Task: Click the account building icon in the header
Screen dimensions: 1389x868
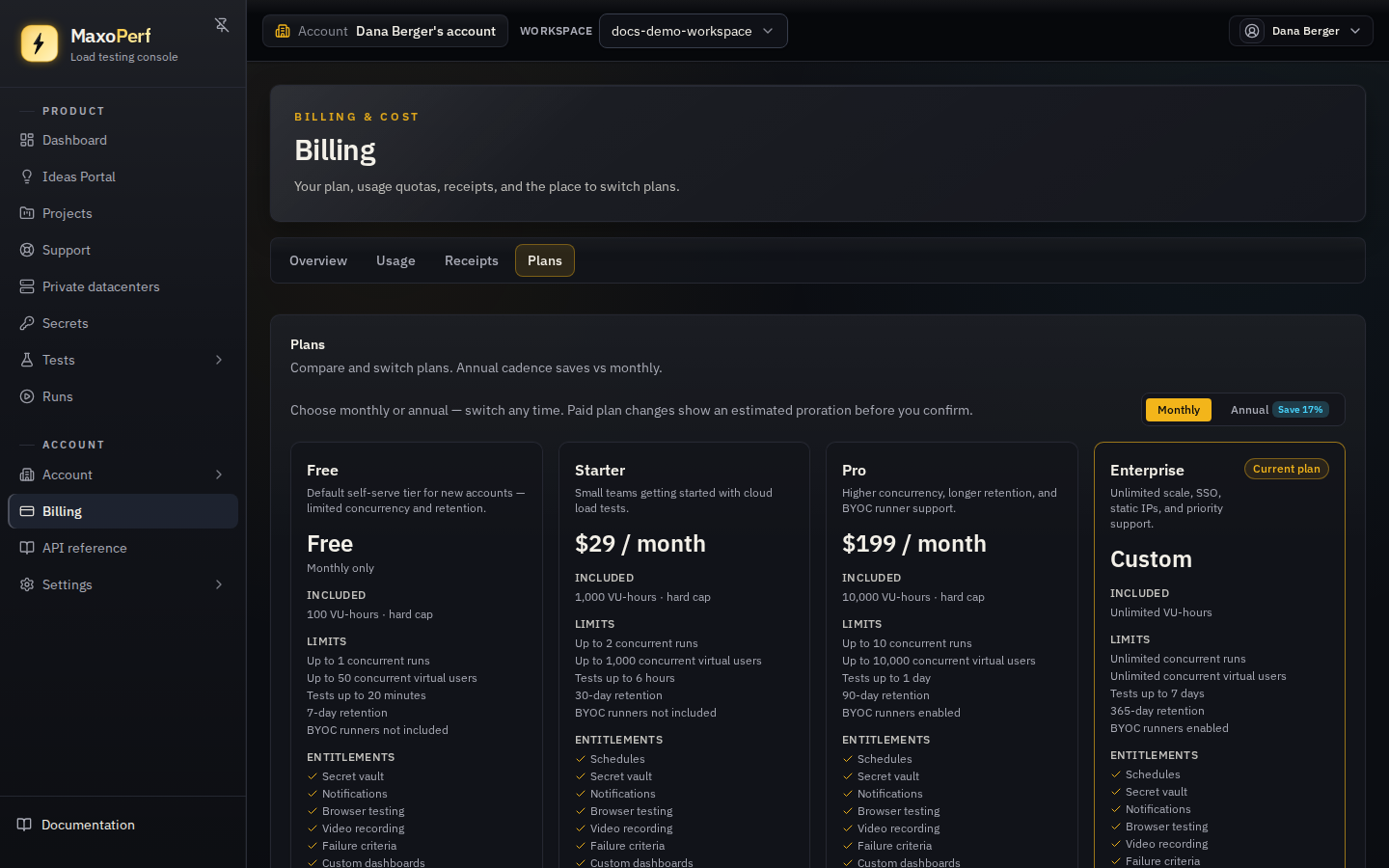Action: pos(283,31)
